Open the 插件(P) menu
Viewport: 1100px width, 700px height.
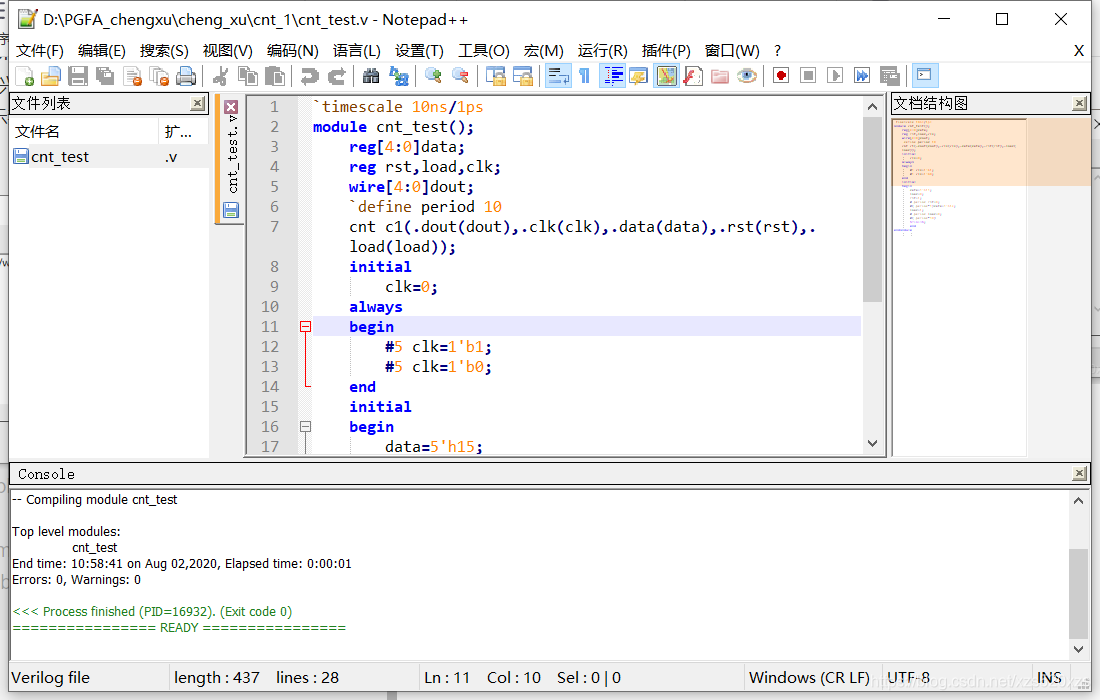click(666, 51)
